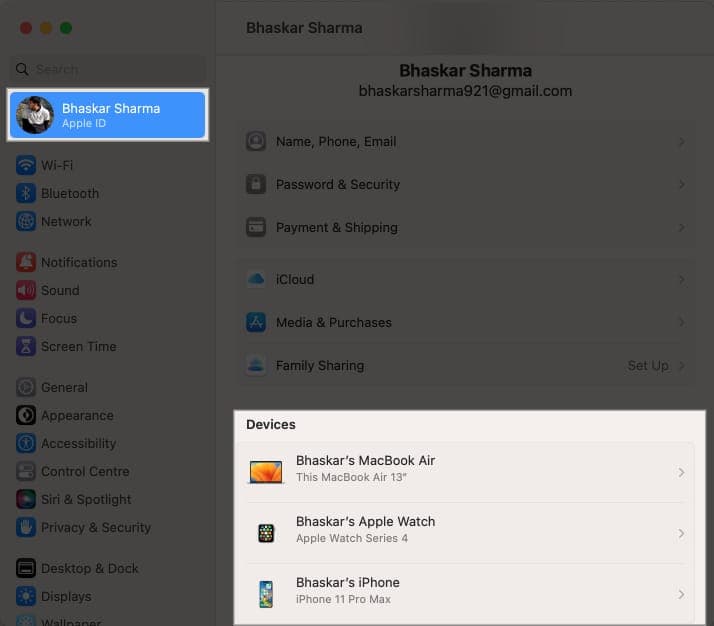The height and width of the screenshot is (626, 714).
Task: Click the Siri & Spotlight icon
Action: click(x=26, y=499)
